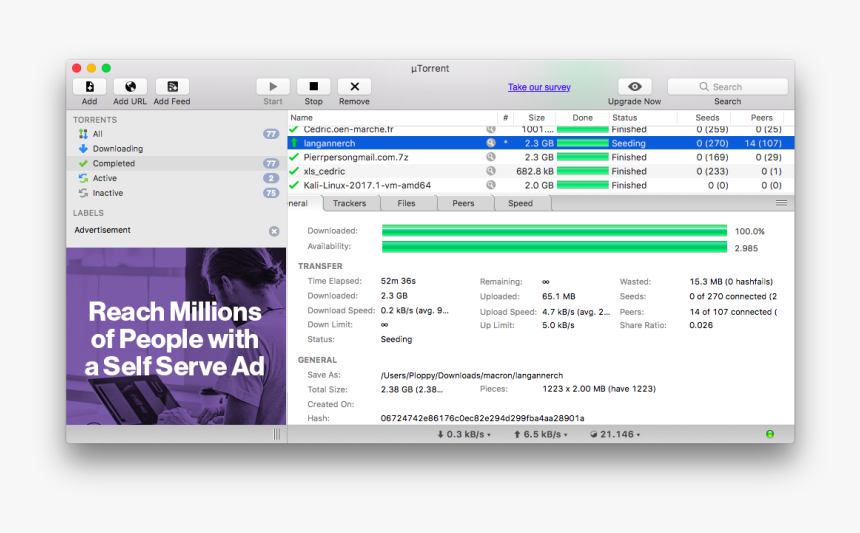Select the All torrents category
The width and height of the screenshot is (860, 533).
176,134
